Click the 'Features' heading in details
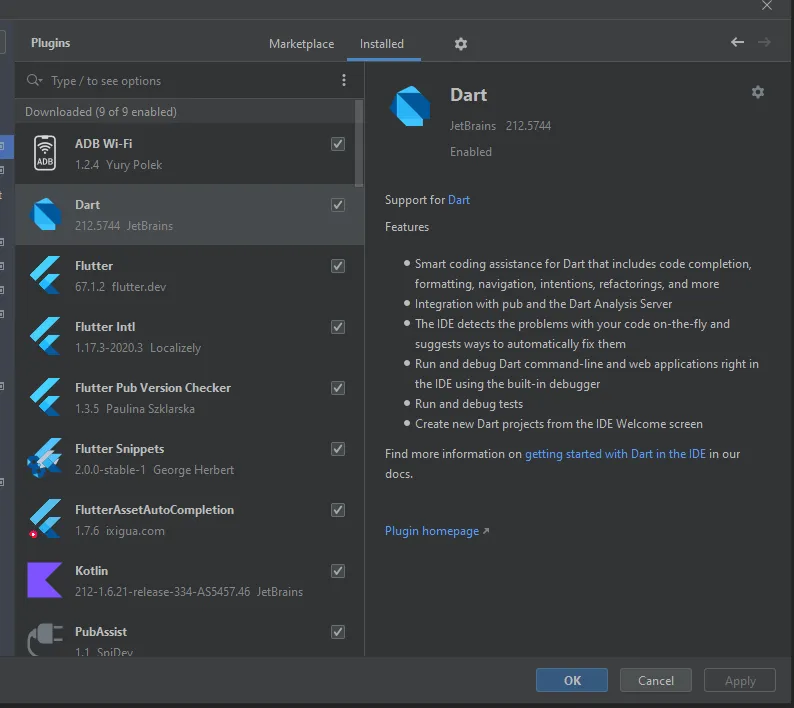Image resolution: width=794 pixels, height=708 pixels. pos(407,227)
